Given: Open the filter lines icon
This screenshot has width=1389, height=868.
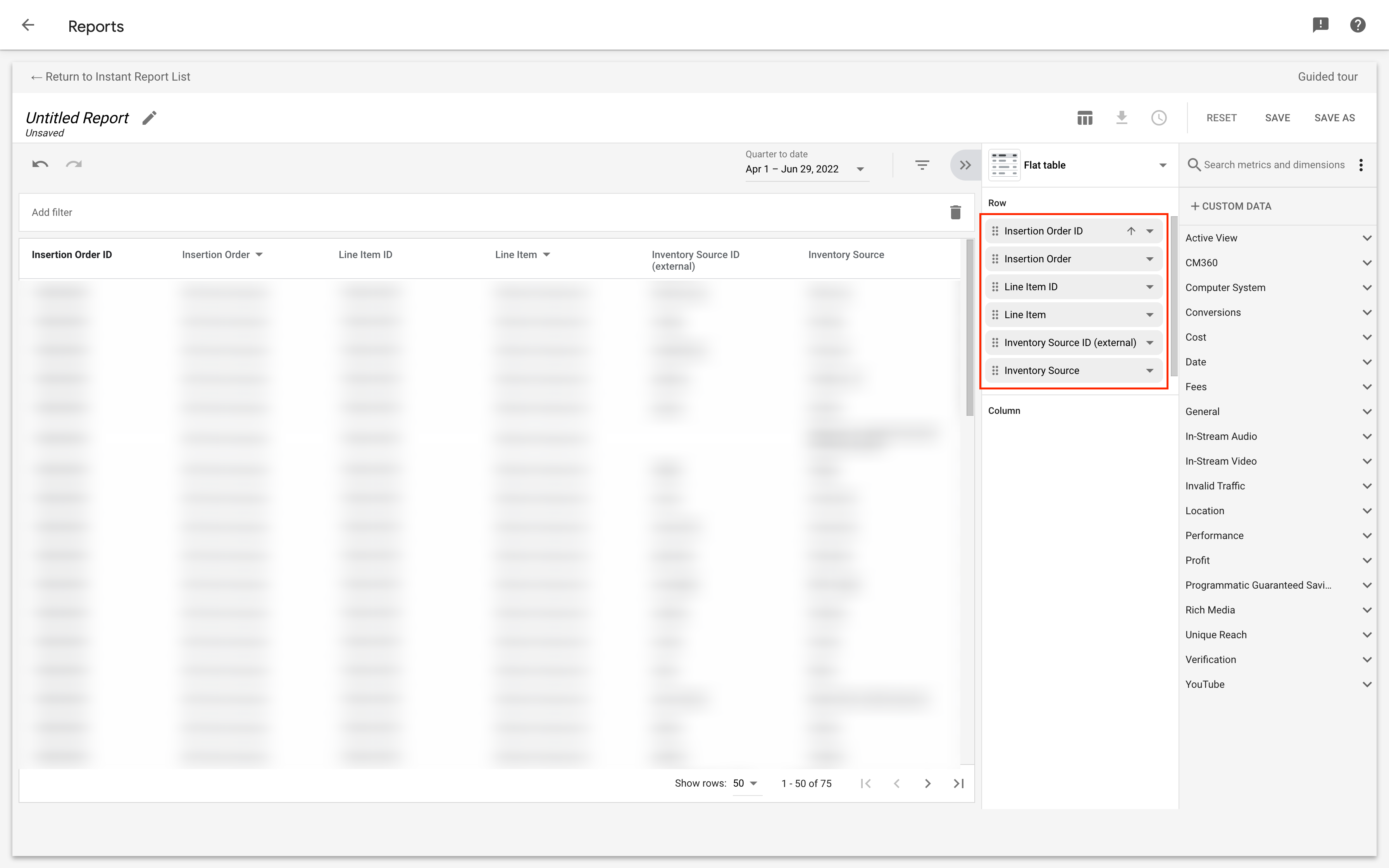Looking at the screenshot, I should 922,165.
